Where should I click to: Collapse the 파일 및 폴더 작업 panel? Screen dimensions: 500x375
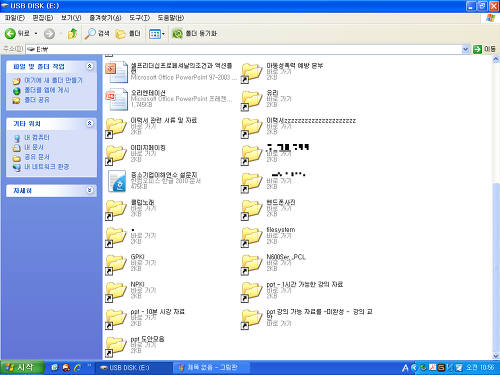(89, 66)
